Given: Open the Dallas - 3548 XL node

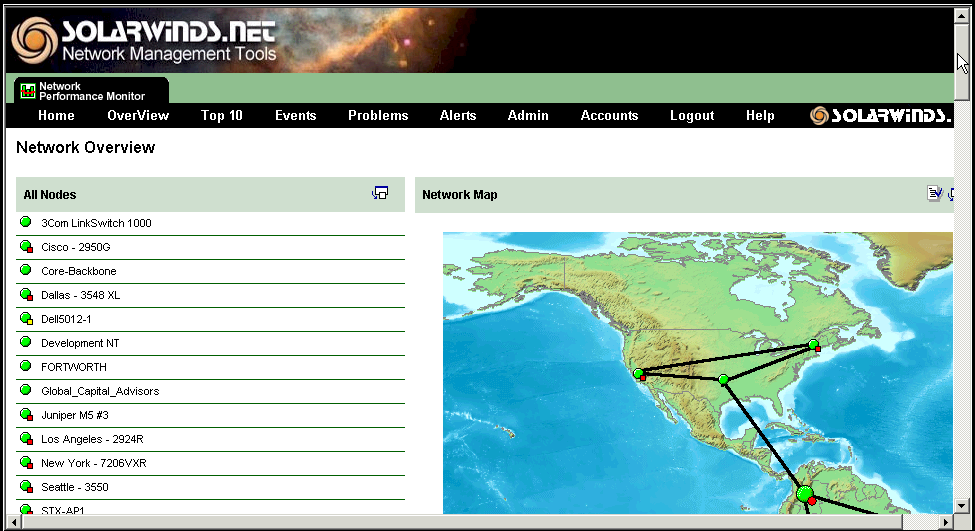Looking at the screenshot, I should 81,295.
